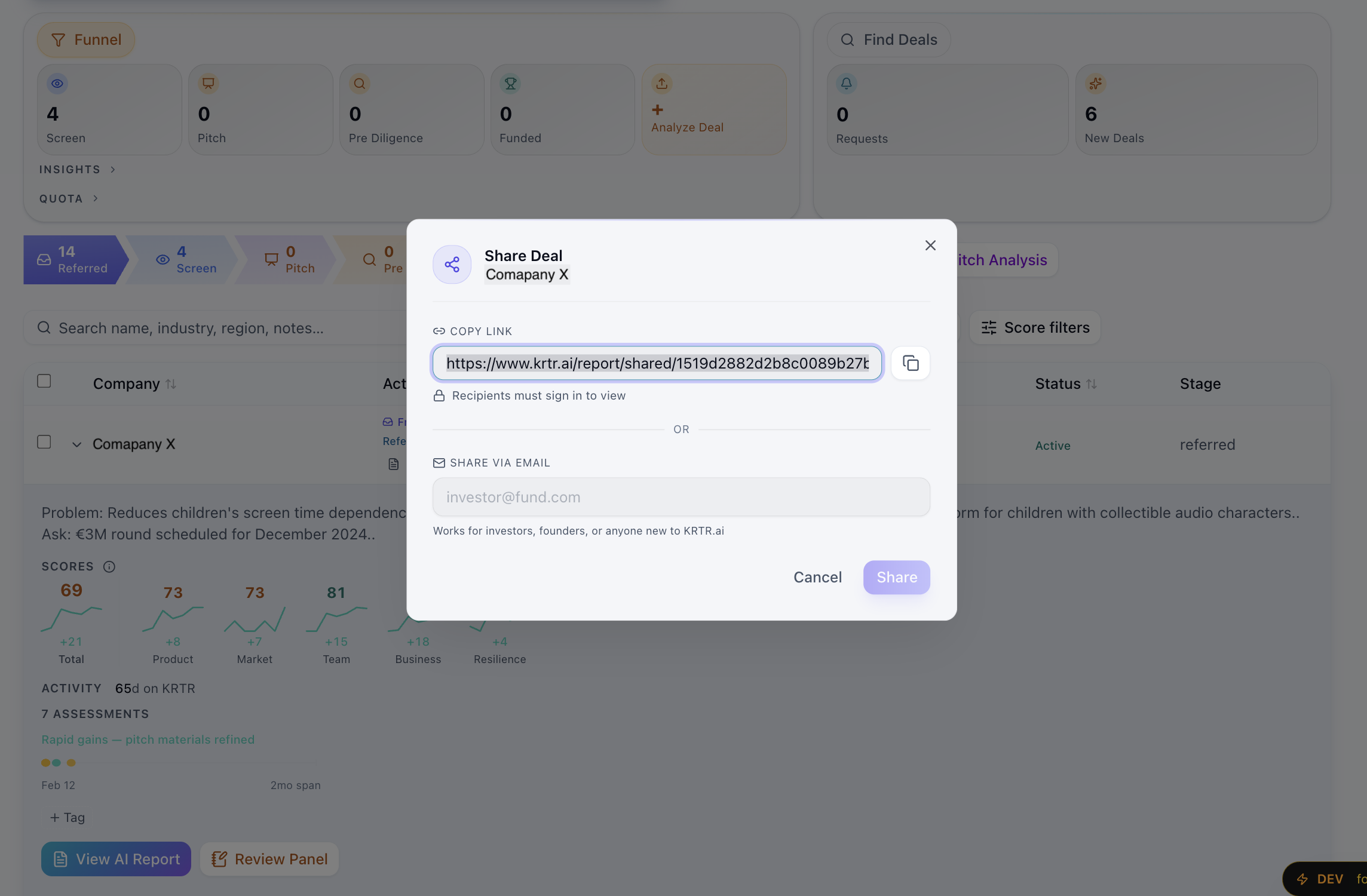Click the investor@fund.com email field
1367x896 pixels.
coord(681,496)
